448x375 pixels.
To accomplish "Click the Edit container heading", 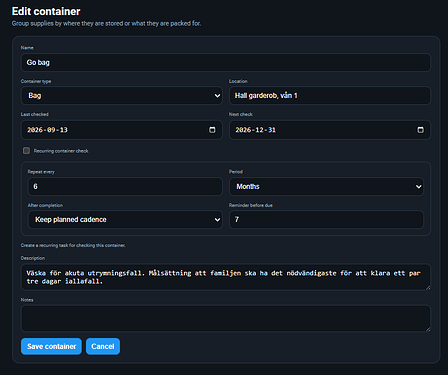I will pos(46,11).
